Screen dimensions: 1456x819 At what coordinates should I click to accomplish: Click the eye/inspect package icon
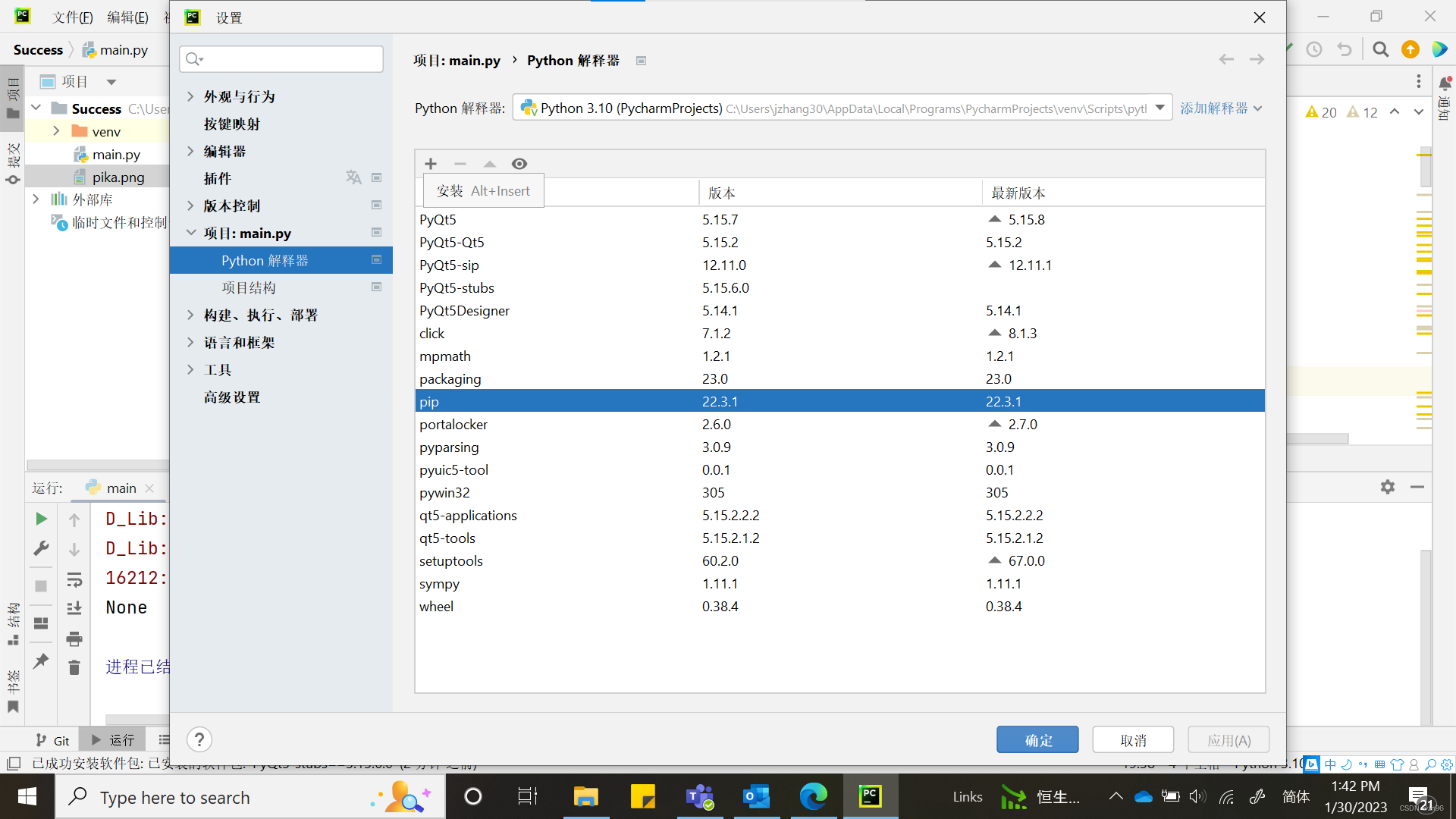(x=521, y=163)
